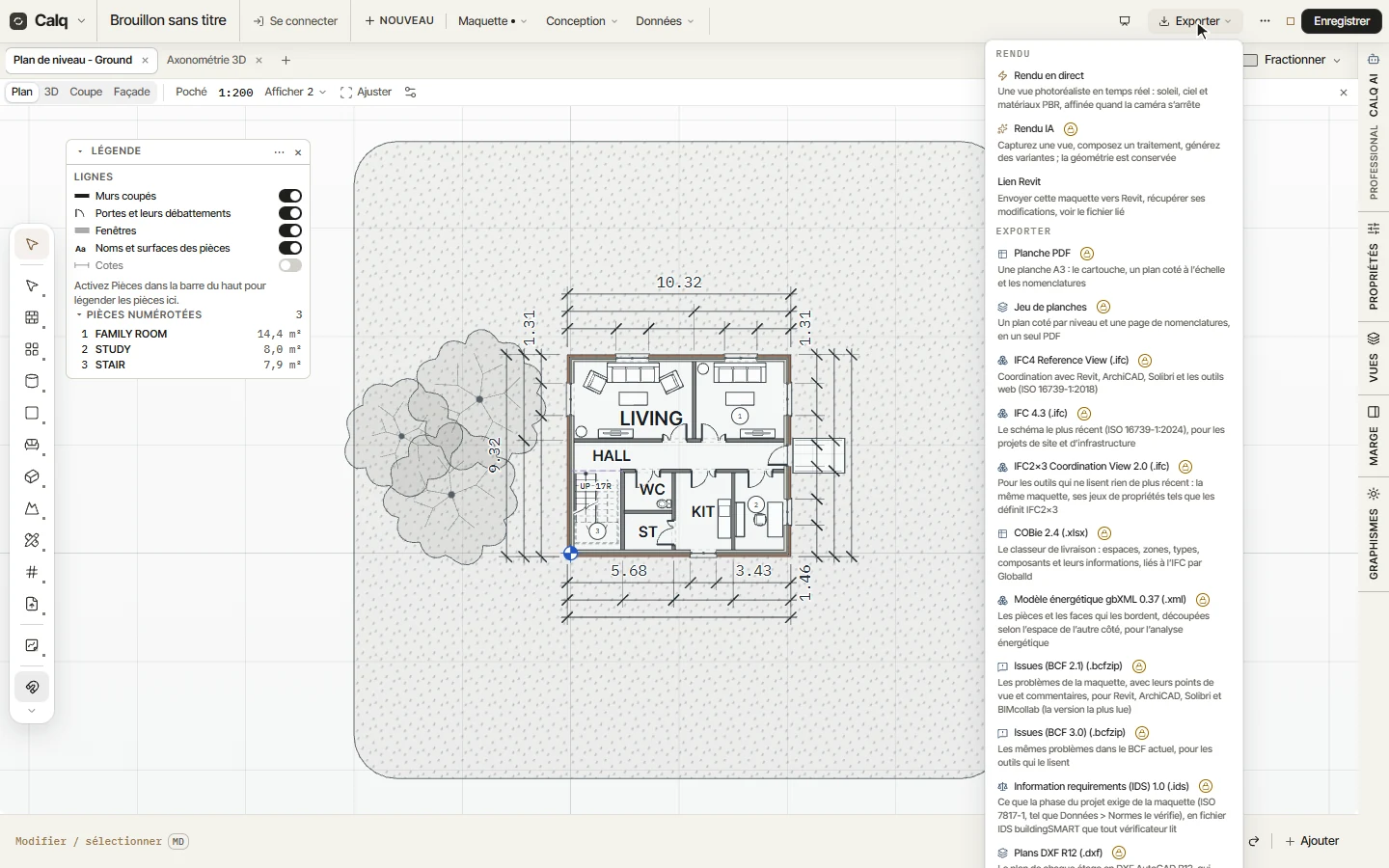Screen dimensions: 1389x868
Task: Select Rendu en direct option
Action: 1049,76
